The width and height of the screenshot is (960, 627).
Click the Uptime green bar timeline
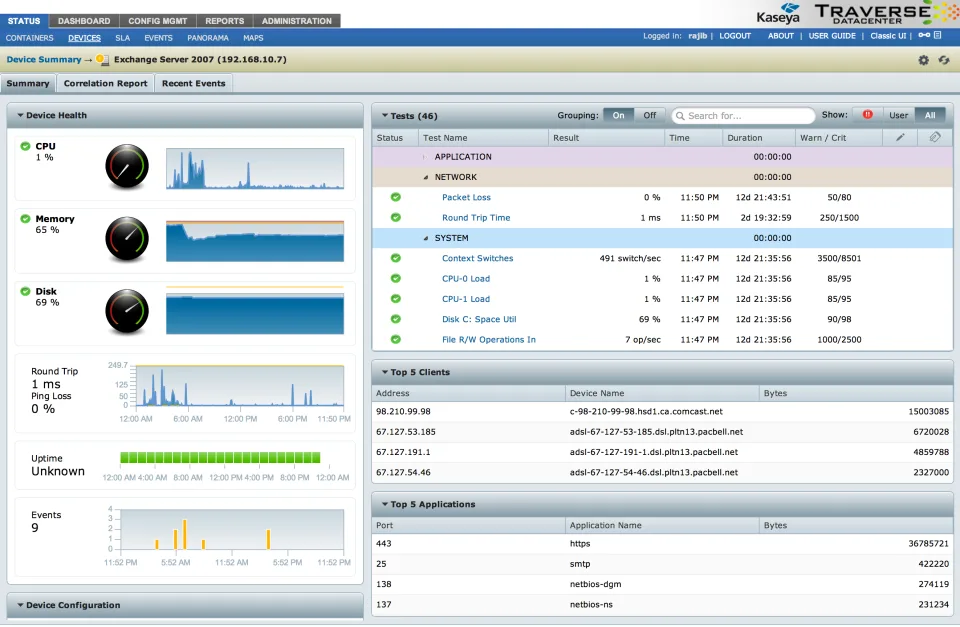pos(220,457)
